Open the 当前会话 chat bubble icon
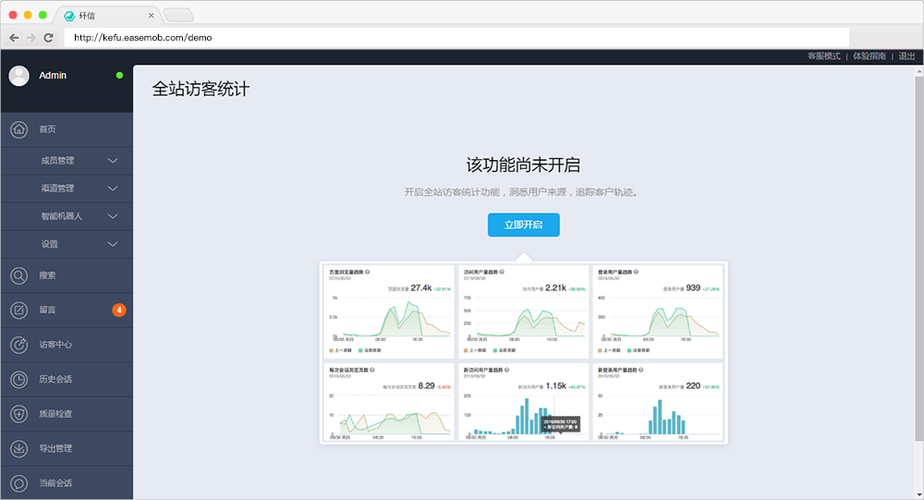 [x=19, y=483]
